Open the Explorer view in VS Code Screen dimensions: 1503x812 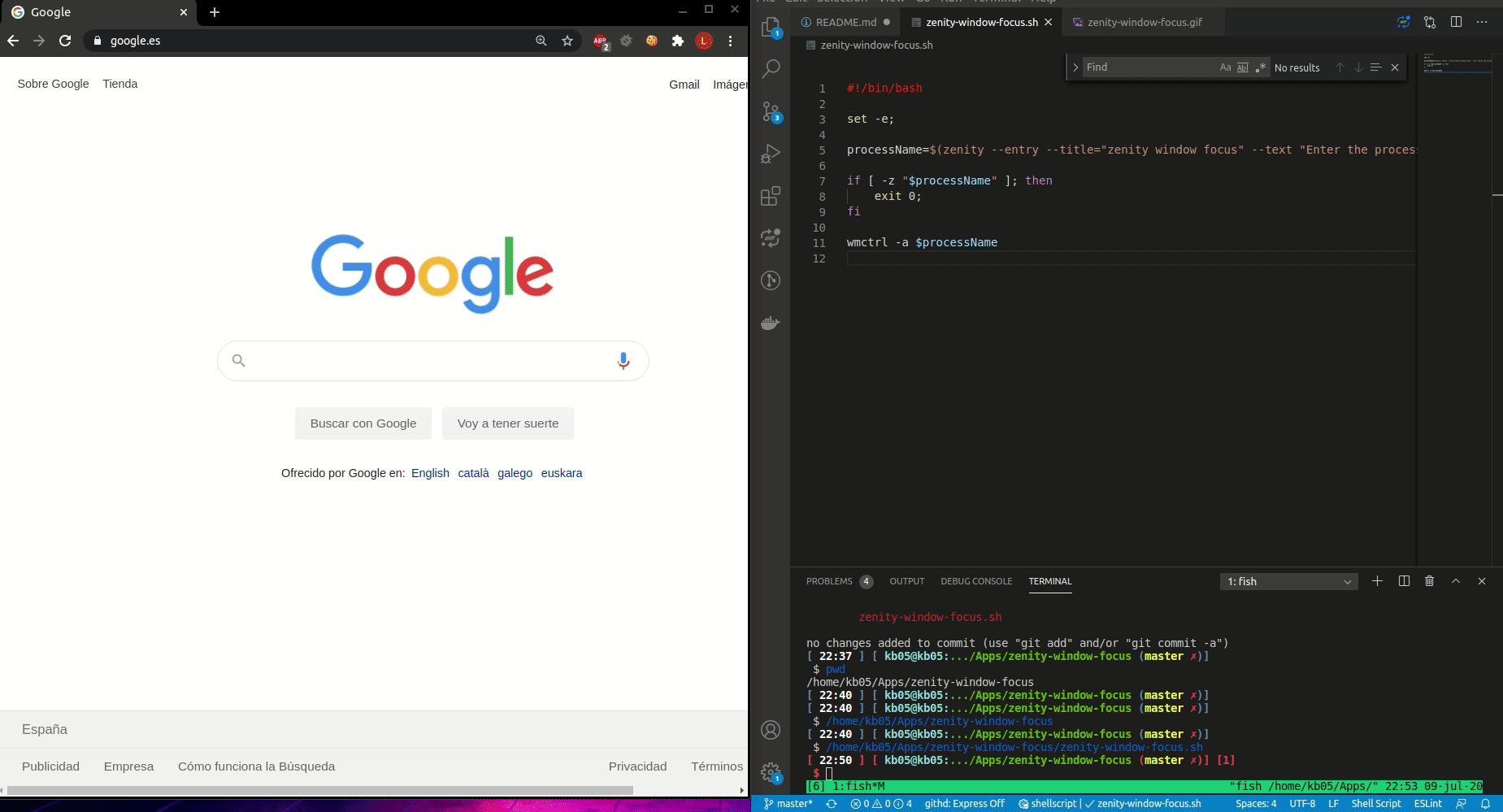coord(771,28)
